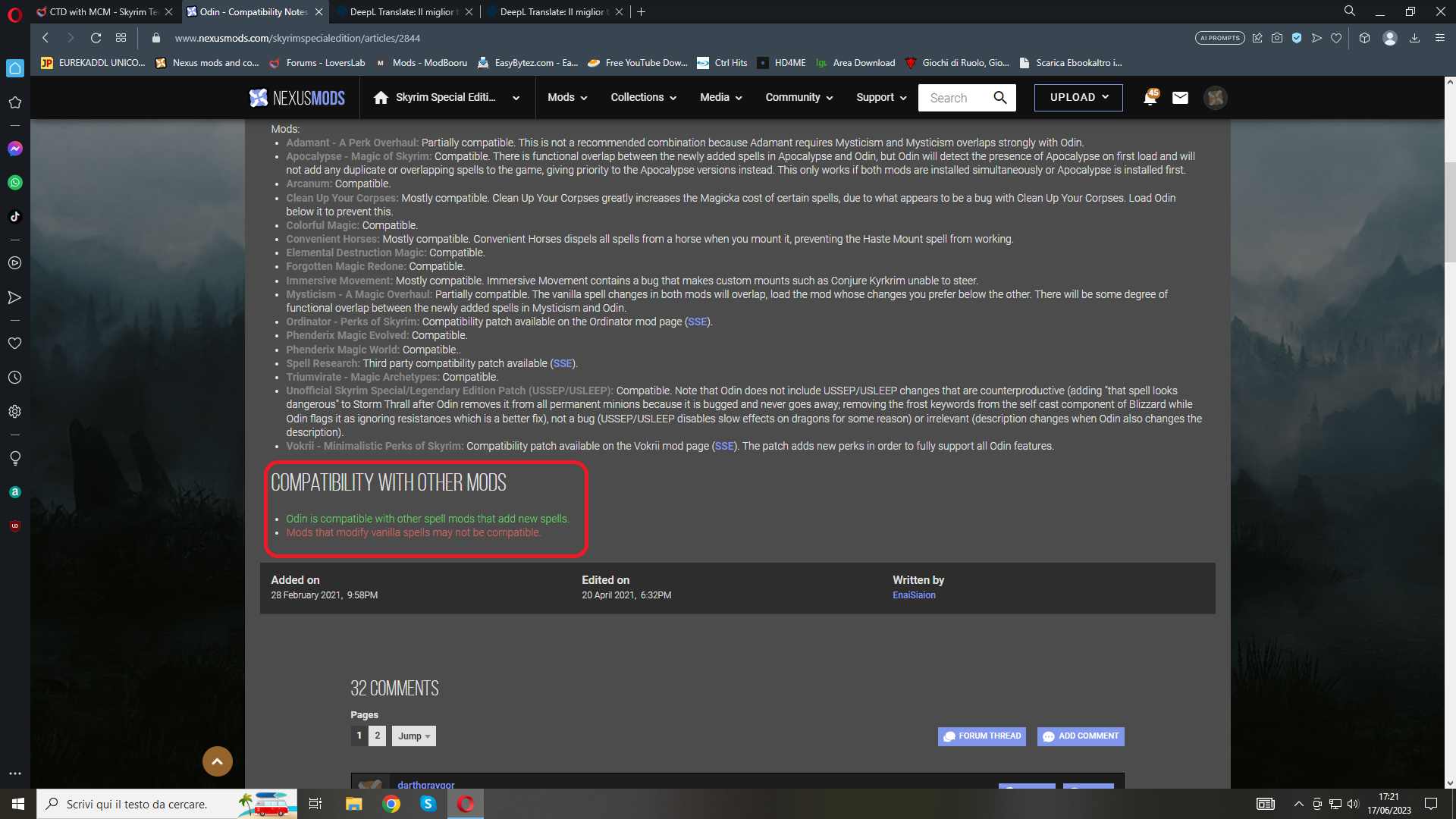The image size is (1456, 819).
Task: Open the Jump page dropdown
Action: (x=414, y=736)
